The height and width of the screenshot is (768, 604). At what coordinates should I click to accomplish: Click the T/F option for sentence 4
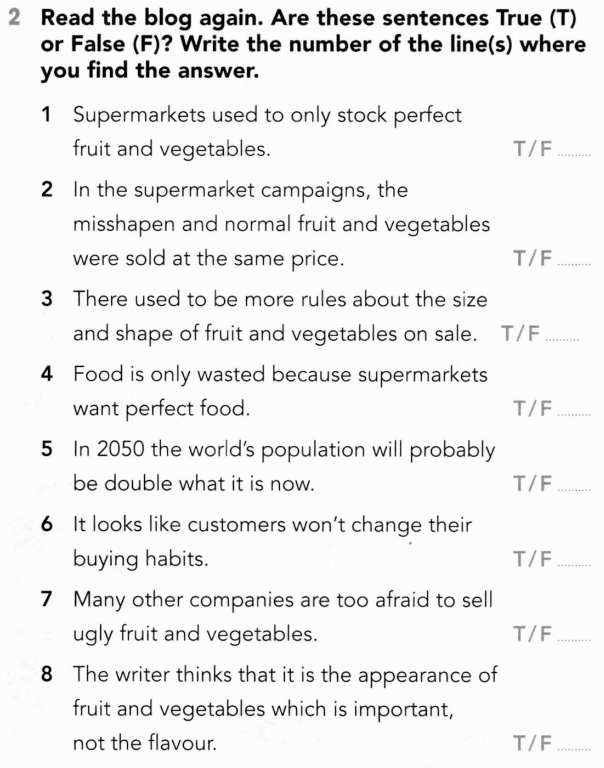532,409
